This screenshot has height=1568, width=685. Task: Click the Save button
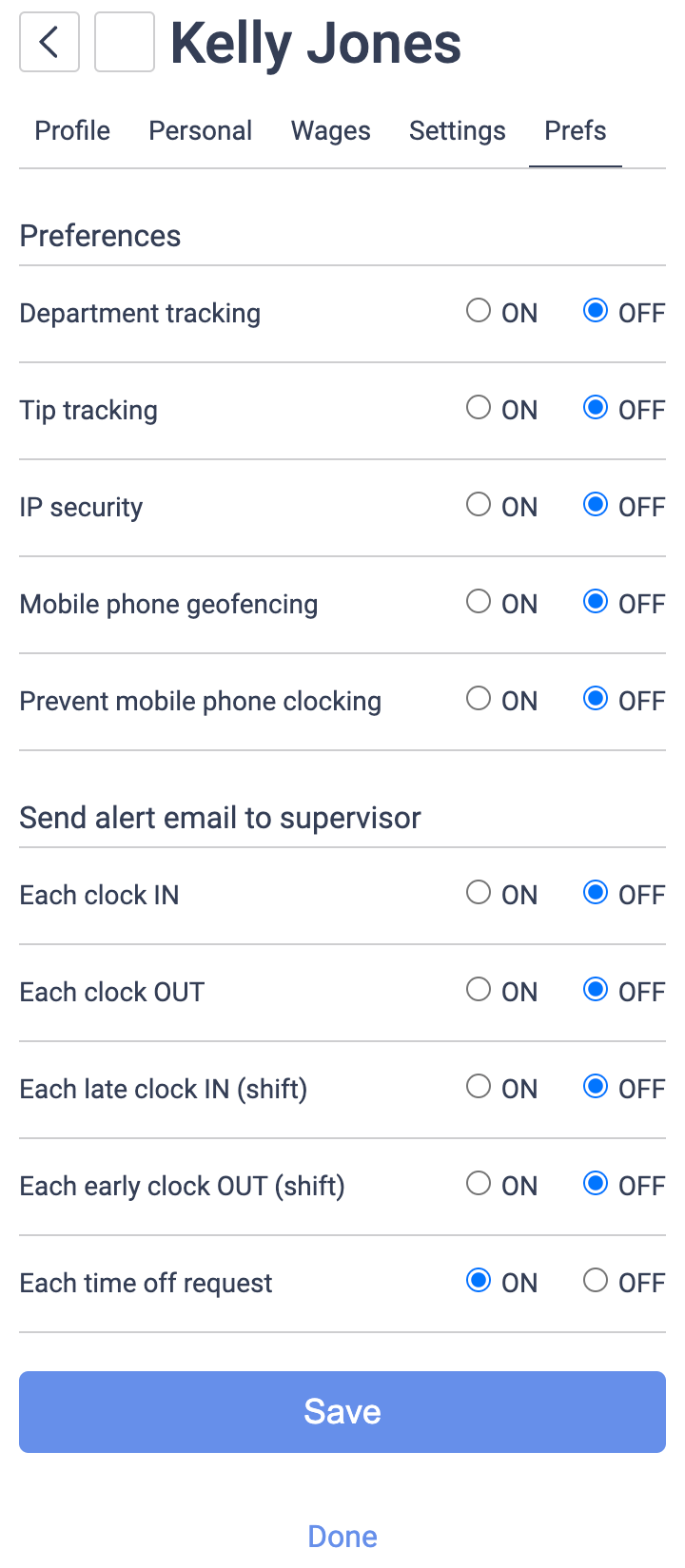click(x=342, y=1411)
